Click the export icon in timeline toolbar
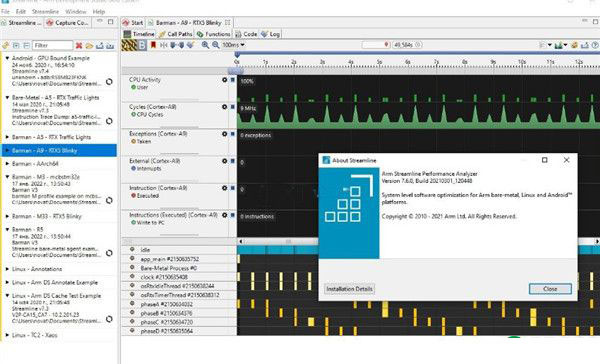The width and height of the screenshot is (600, 364). click(x=585, y=45)
